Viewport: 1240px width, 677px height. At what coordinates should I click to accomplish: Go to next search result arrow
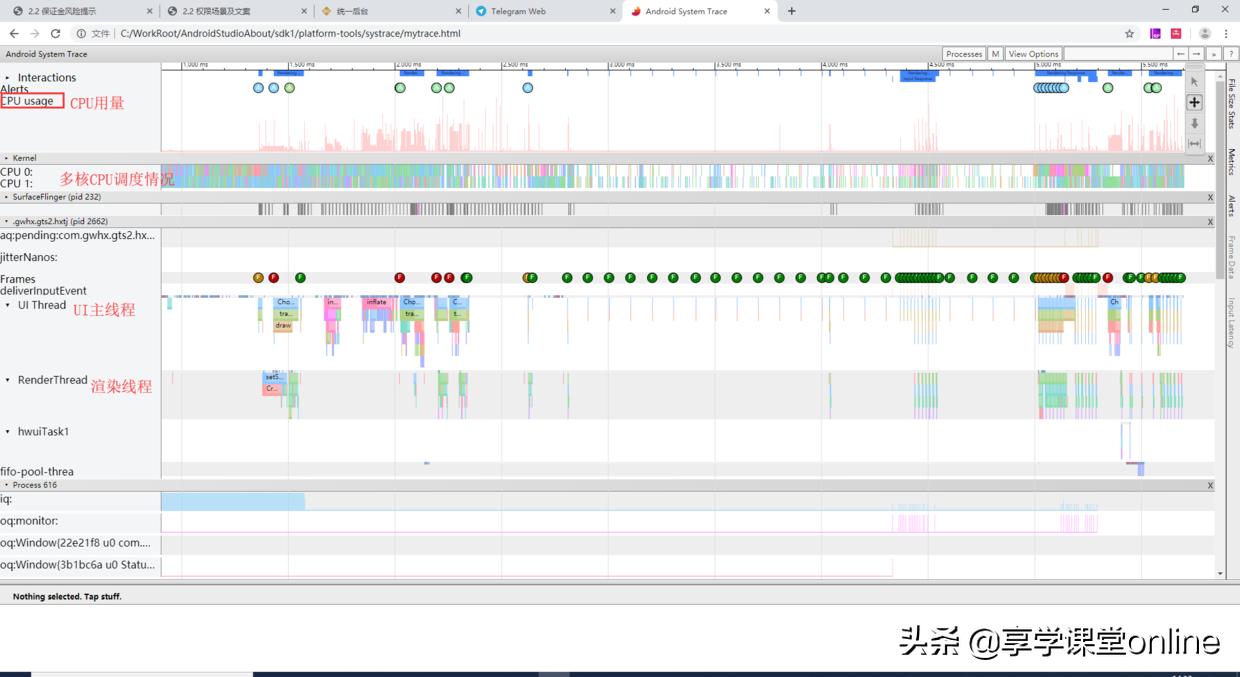point(1197,54)
